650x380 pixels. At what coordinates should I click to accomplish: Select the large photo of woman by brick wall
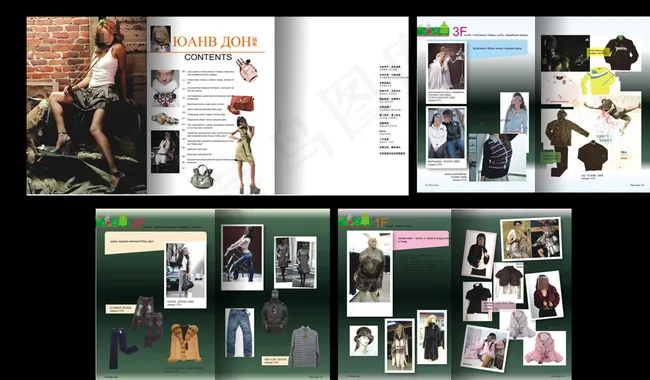click(87, 105)
